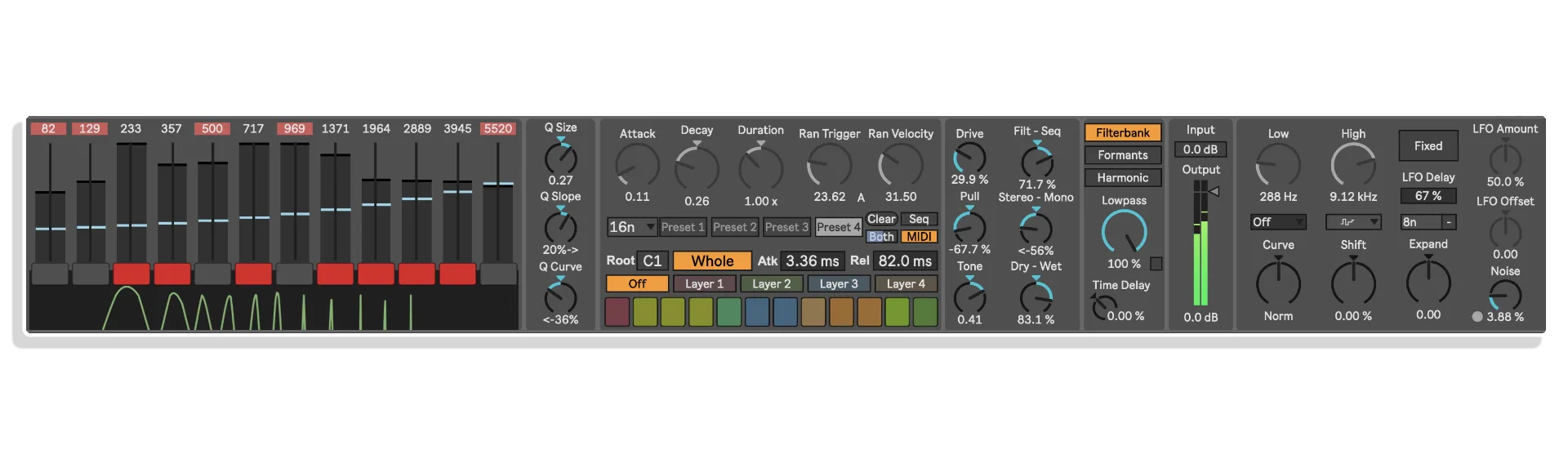This screenshot has width=1568, height=450.
Task: Click the Decay knob
Action: pyautogui.click(x=697, y=167)
